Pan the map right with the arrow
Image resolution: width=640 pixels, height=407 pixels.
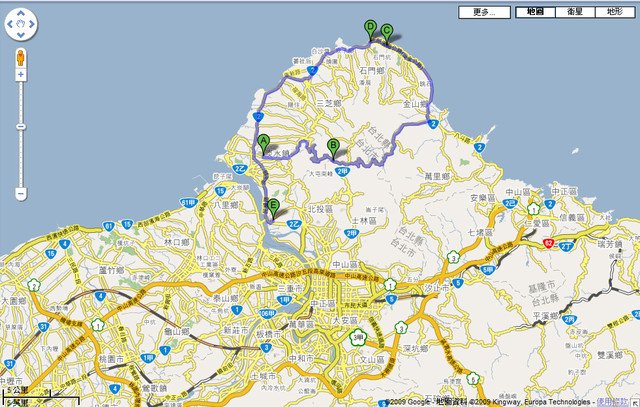(x=32, y=24)
